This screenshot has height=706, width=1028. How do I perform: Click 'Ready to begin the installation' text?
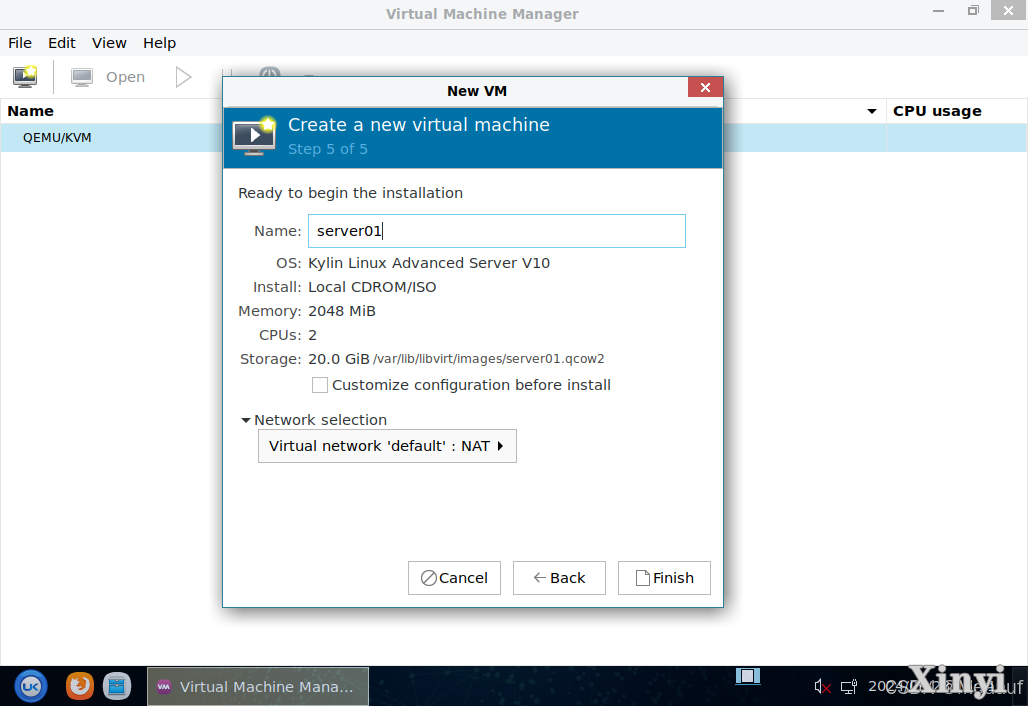point(350,193)
